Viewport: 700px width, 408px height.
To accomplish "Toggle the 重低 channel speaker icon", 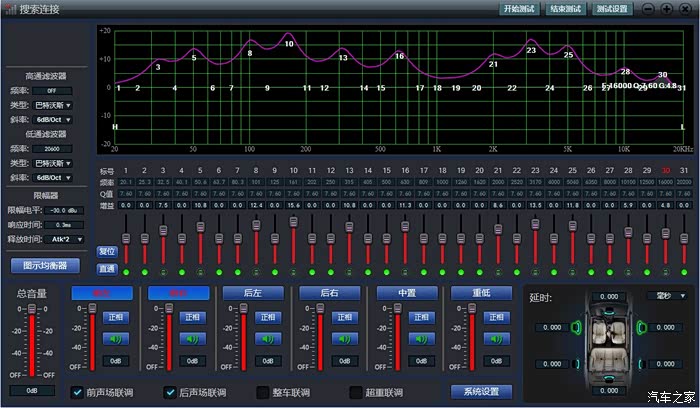I will click(x=496, y=339).
